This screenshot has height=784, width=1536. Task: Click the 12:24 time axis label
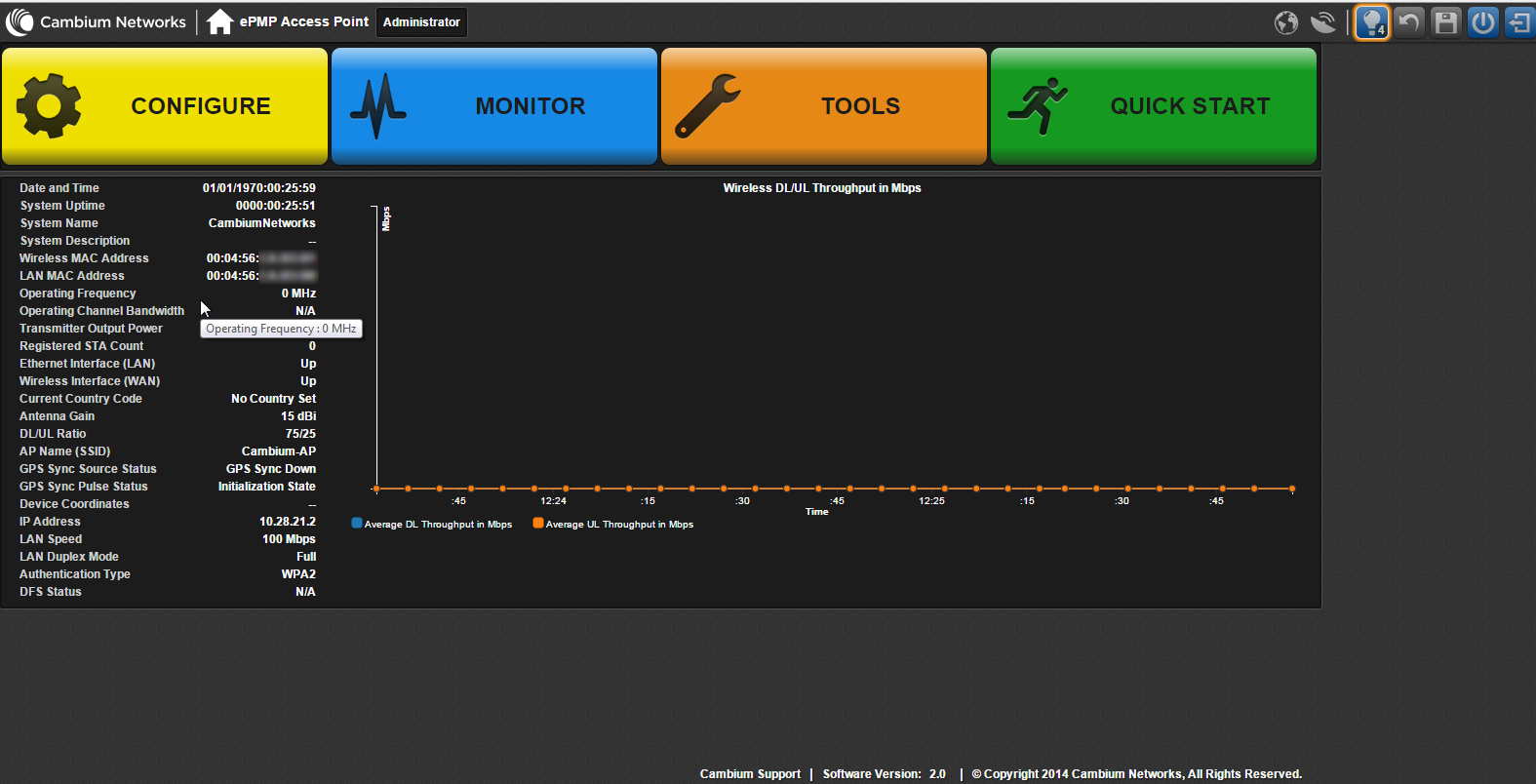point(553,501)
